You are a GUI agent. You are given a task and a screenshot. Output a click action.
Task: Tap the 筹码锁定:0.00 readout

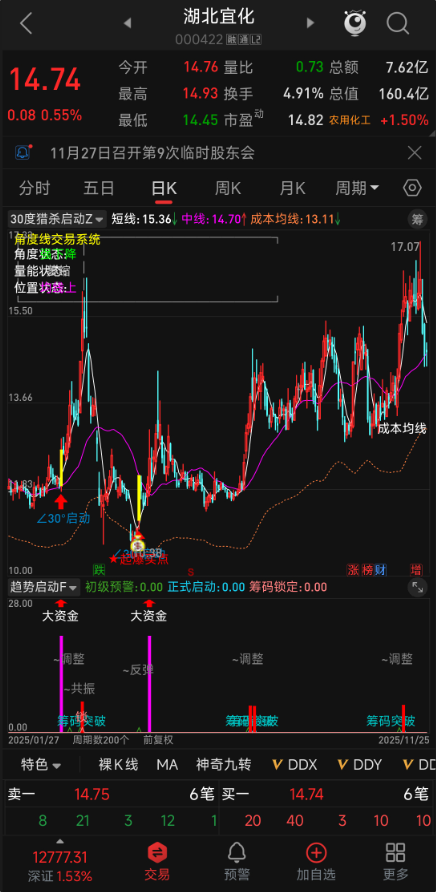(288, 587)
